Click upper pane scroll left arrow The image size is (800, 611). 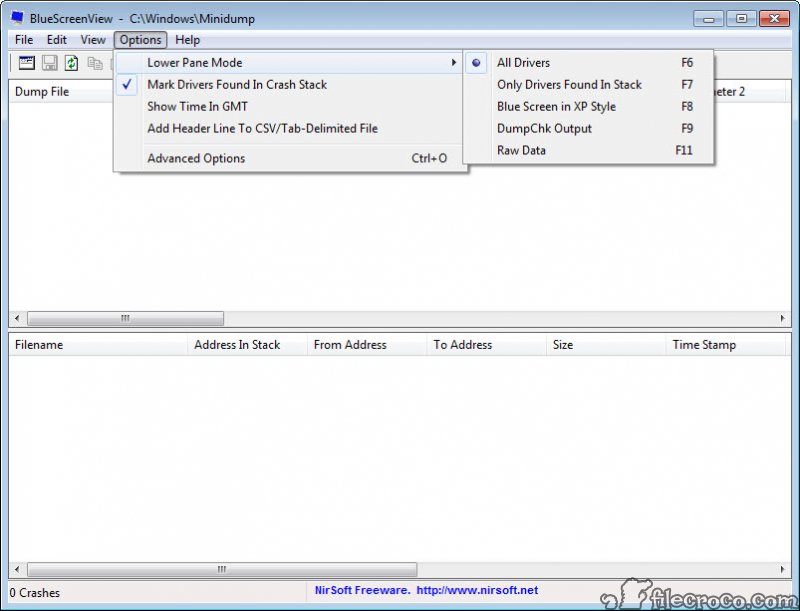tap(17, 318)
